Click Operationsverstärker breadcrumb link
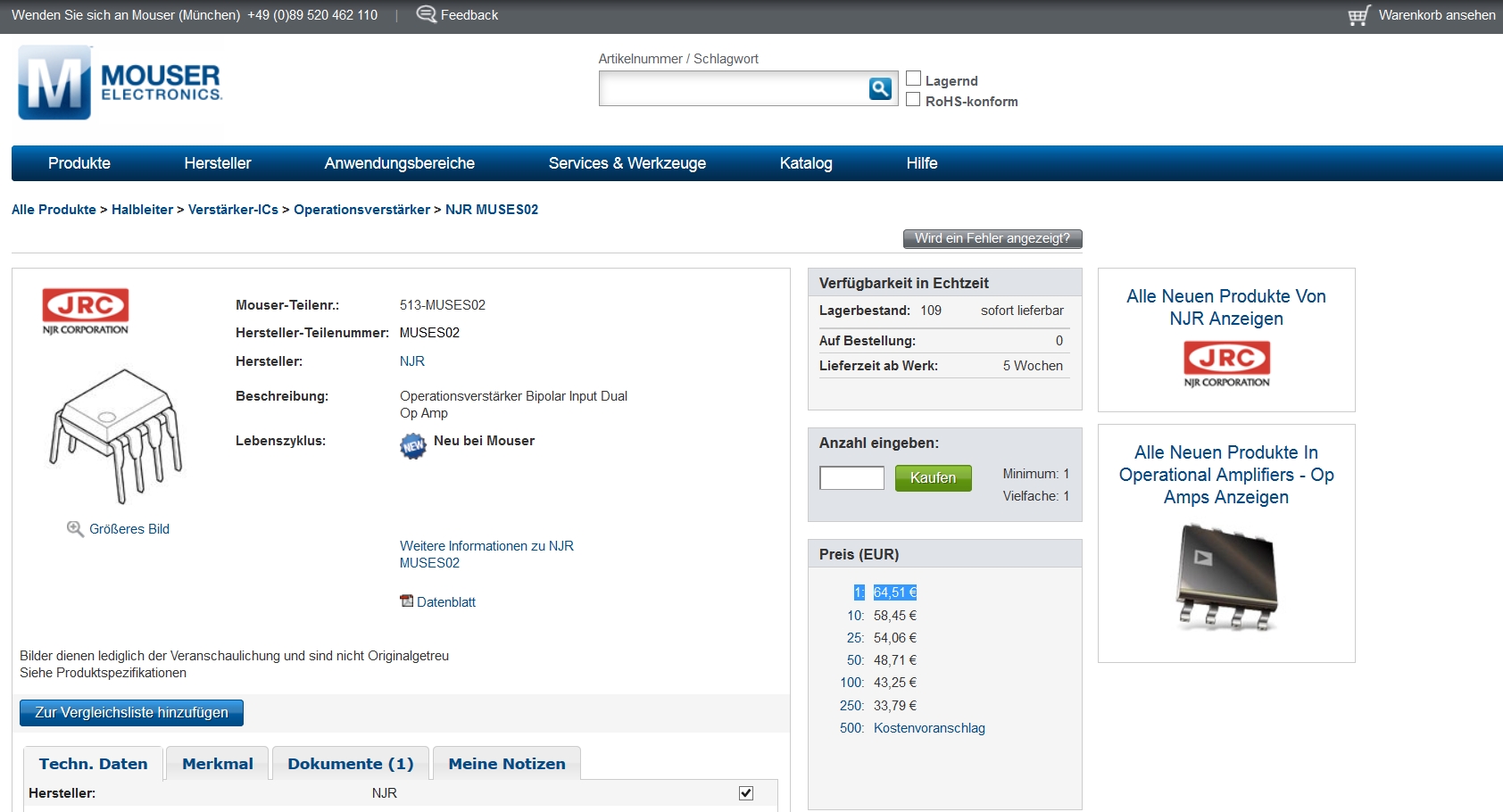The width and height of the screenshot is (1503, 812). tap(361, 210)
